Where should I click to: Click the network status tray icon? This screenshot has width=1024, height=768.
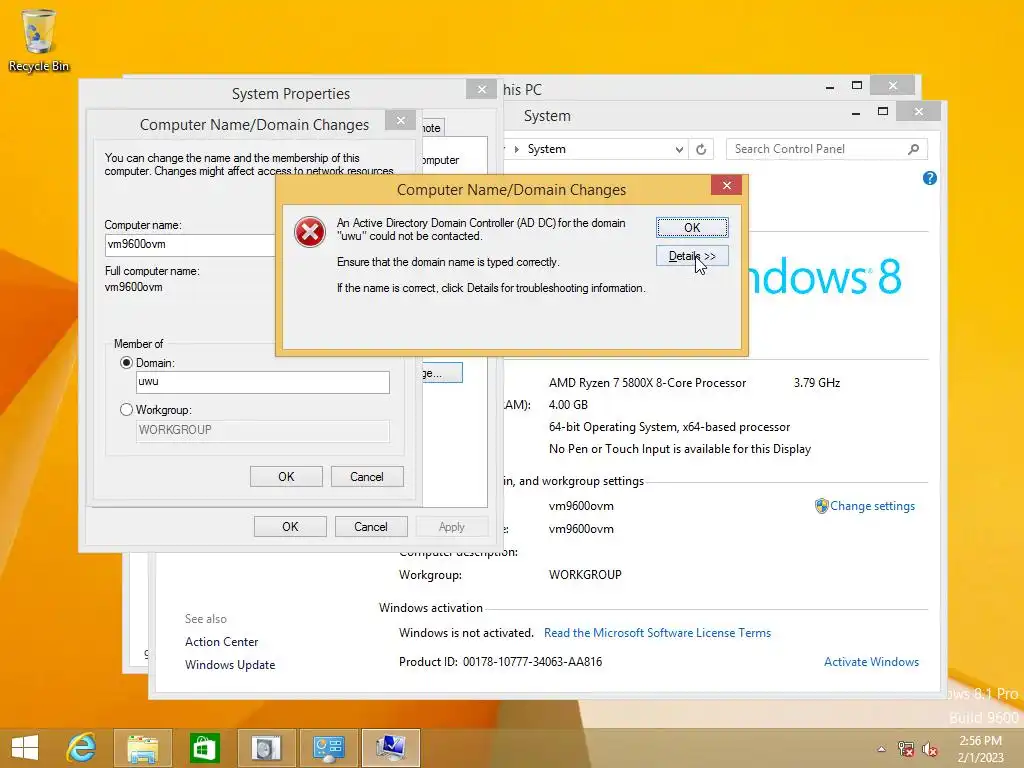click(x=906, y=749)
